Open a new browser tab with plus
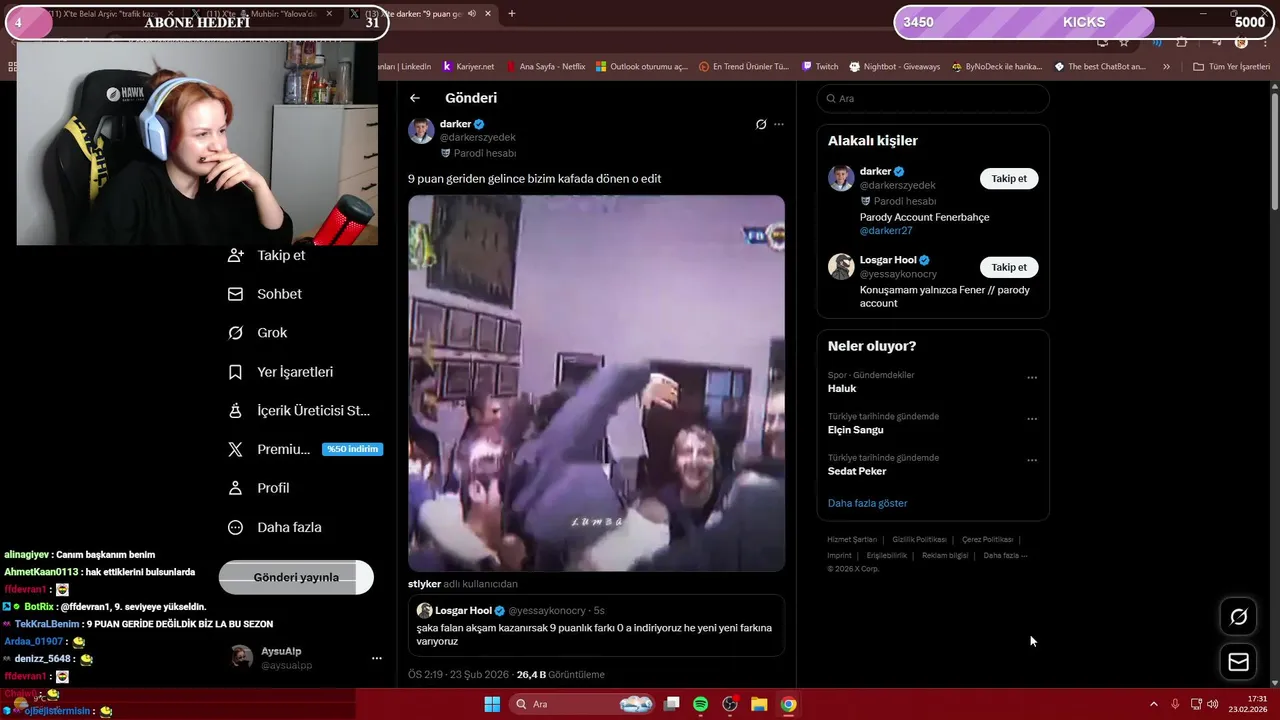This screenshot has width=1280, height=720. coord(512,14)
